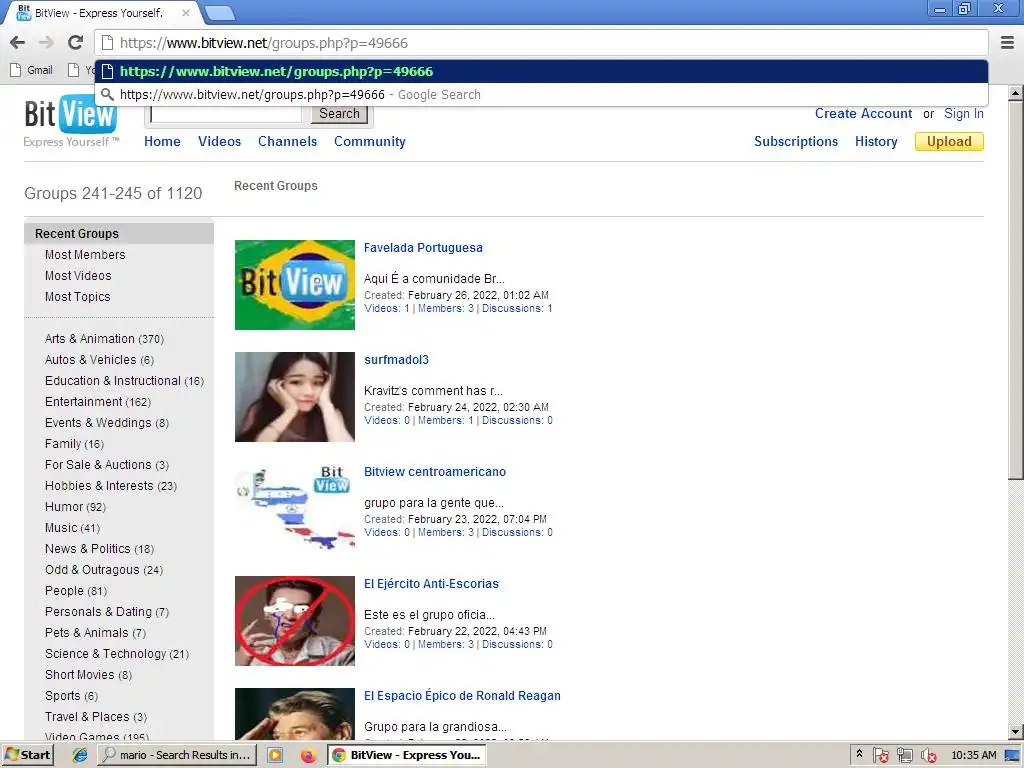Filter by Autos & Vehicles category
This screenshot has height=768, width=1024.
click(x=99, y=360)
